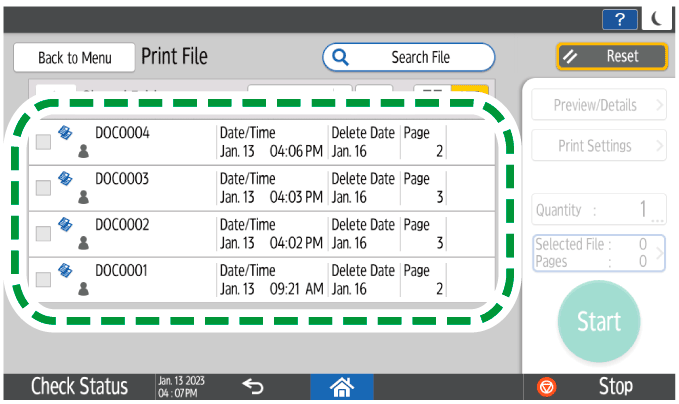Tick the checkbox for DOC0001

click(43, 279)
